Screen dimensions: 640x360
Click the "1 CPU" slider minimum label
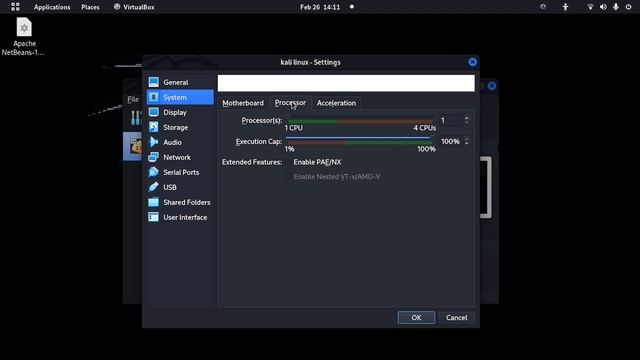pyautogui.click(x=294, y=128)
